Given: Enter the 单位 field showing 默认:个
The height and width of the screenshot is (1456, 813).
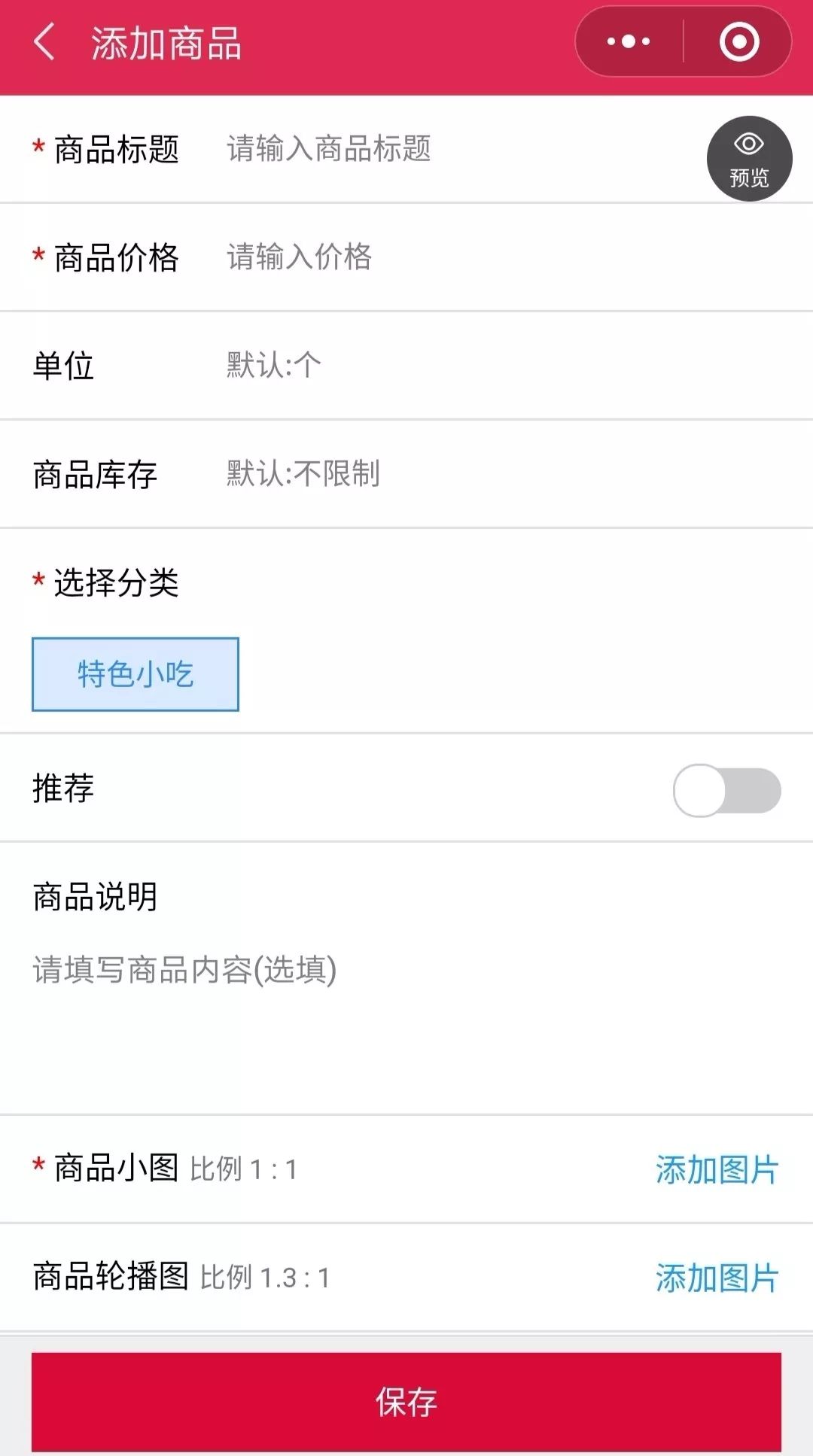Looking at the screenshot, I should [x=452, y=366].
